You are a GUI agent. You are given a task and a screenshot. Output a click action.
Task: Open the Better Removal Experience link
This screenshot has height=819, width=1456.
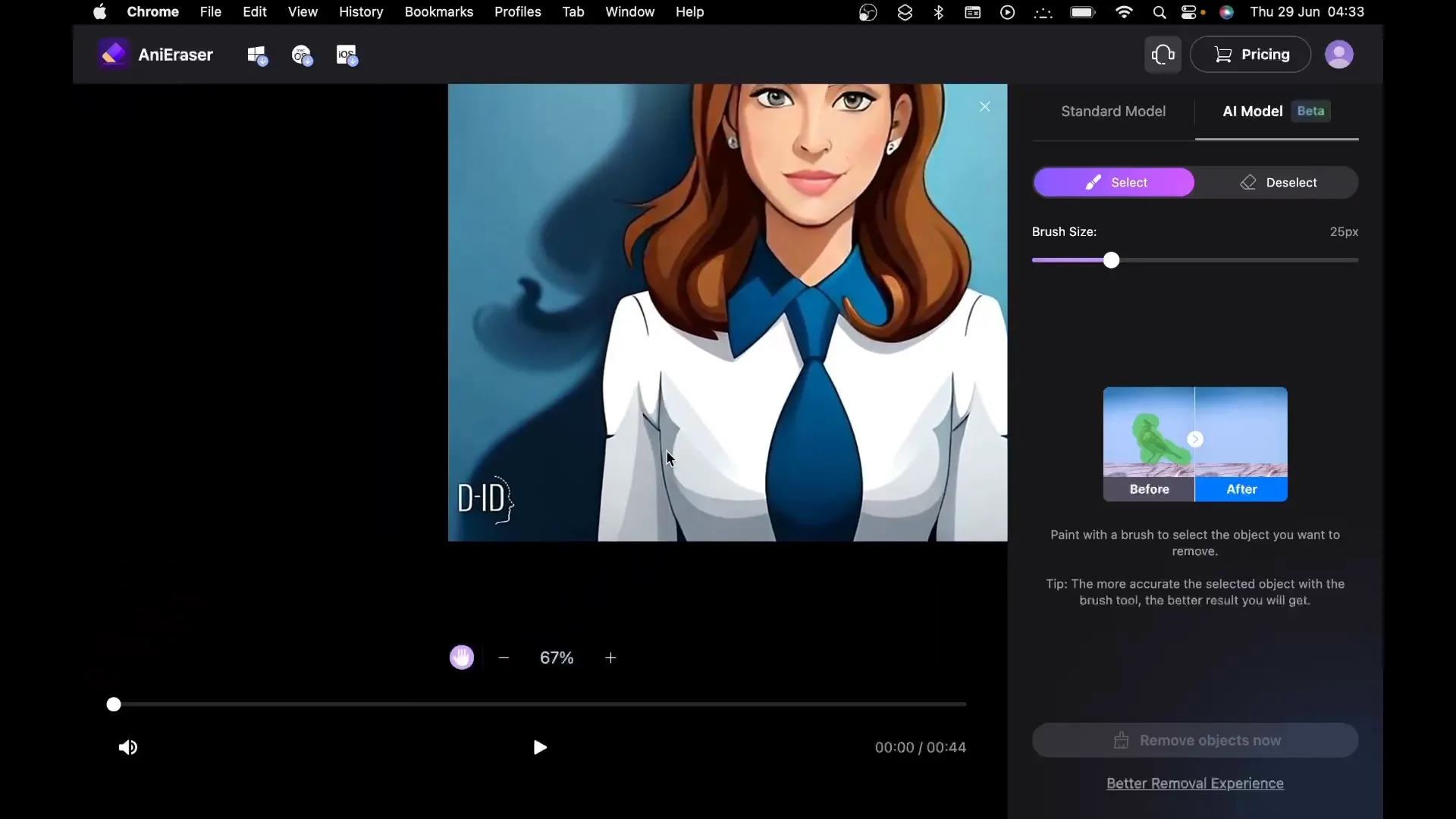(1195, 783)
